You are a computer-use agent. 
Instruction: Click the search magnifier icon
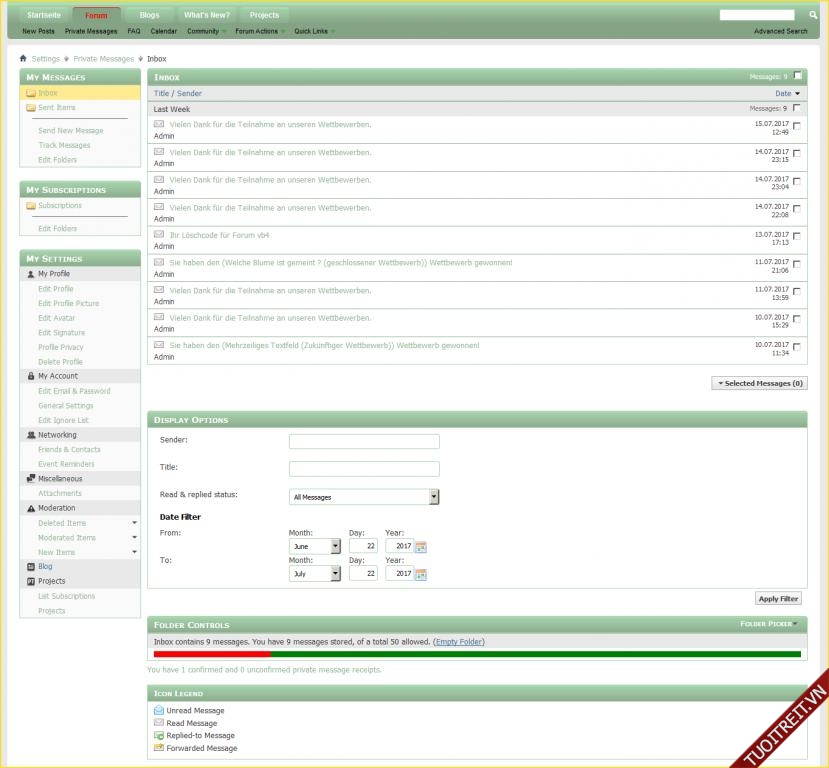click(813, 15)
